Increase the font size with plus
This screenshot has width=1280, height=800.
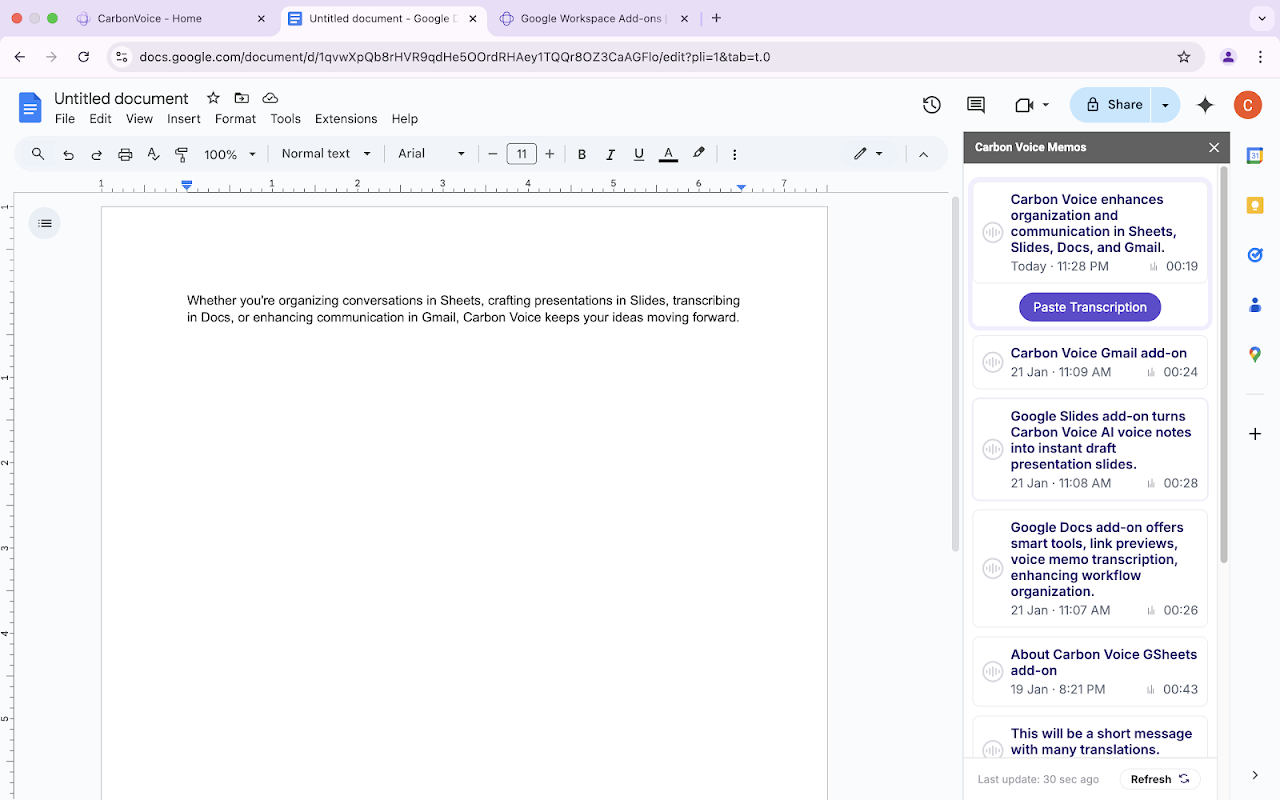550,154
